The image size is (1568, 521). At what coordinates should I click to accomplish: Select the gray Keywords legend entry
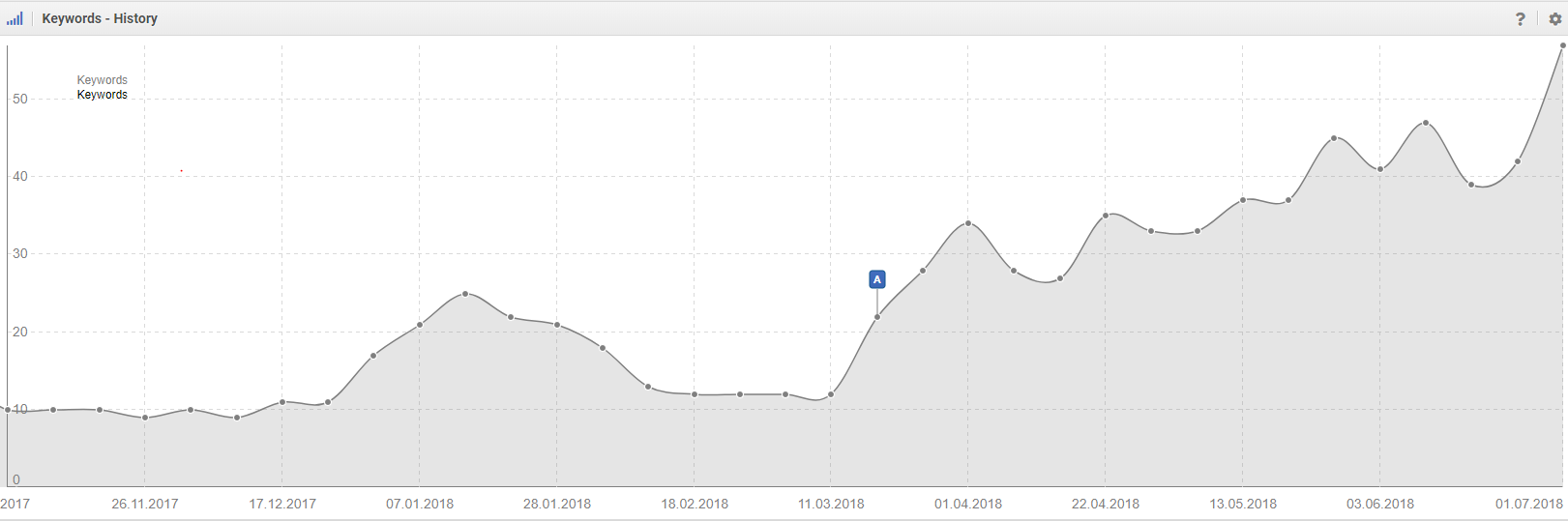pyautogui.click(x=103, y=80)
